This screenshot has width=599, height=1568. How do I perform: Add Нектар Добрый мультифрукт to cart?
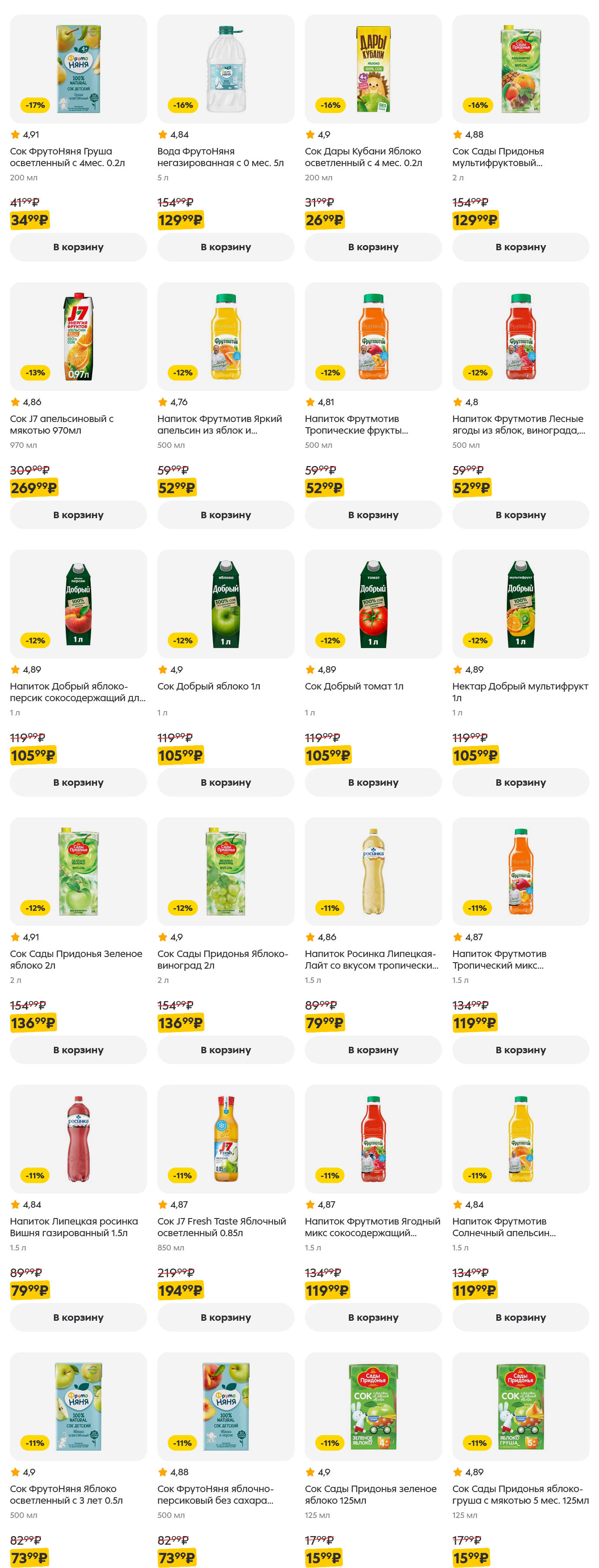click(x=521, y=782)
